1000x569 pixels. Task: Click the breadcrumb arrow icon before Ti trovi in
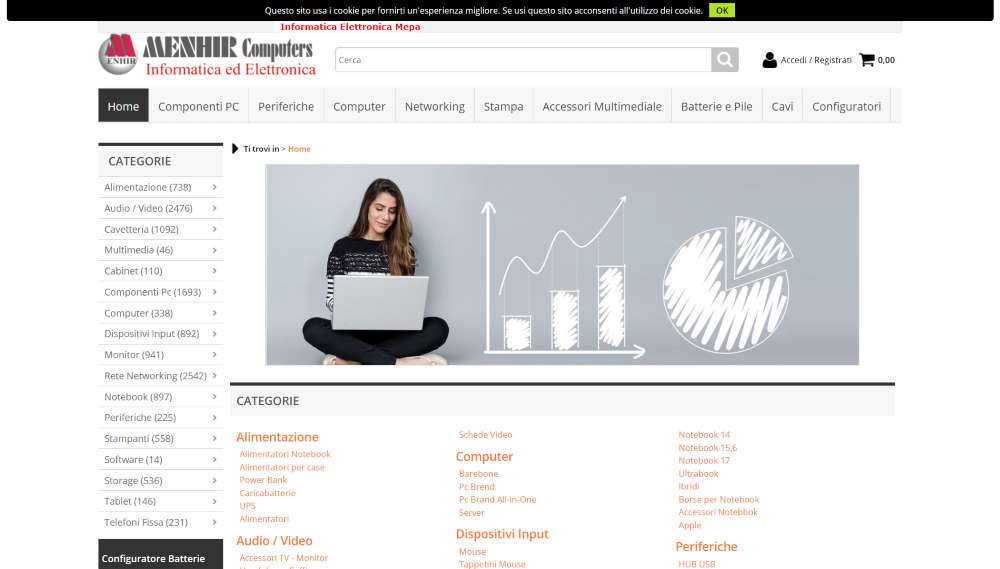point(235,149)
